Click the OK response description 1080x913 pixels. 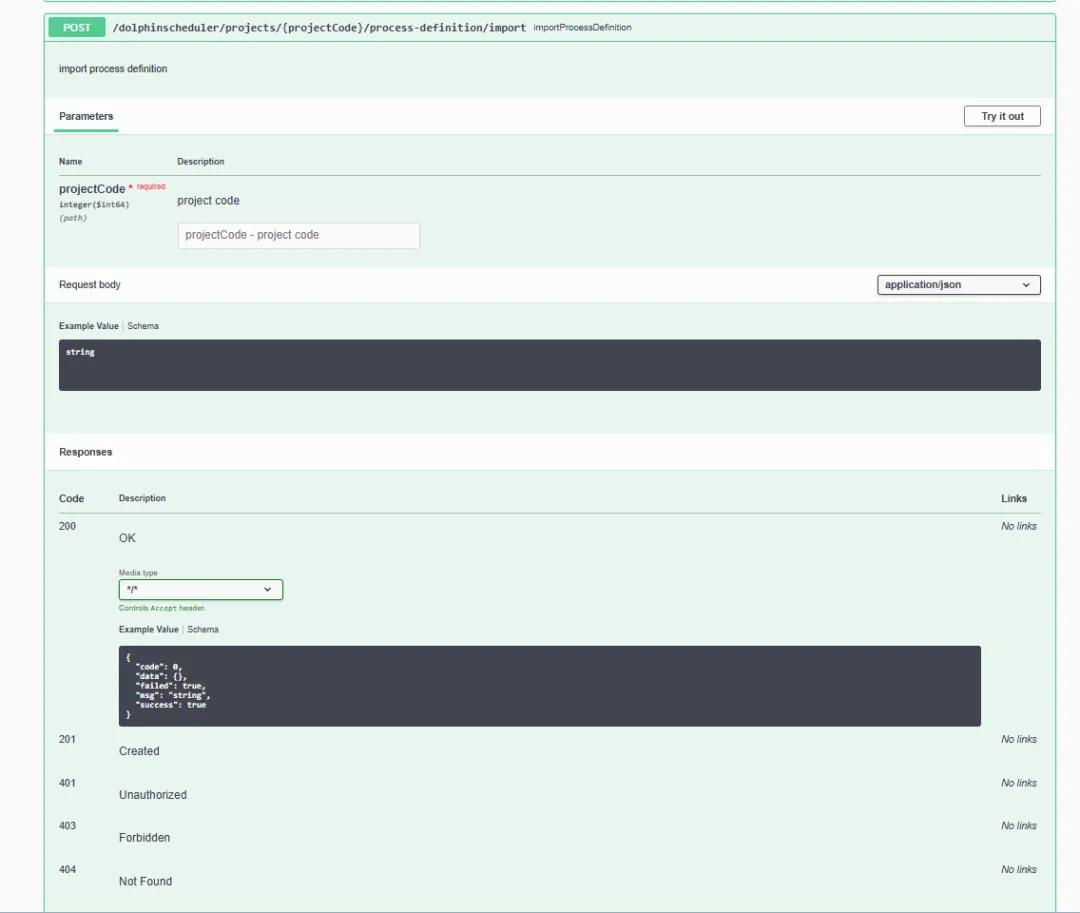[x=127, y=538]
